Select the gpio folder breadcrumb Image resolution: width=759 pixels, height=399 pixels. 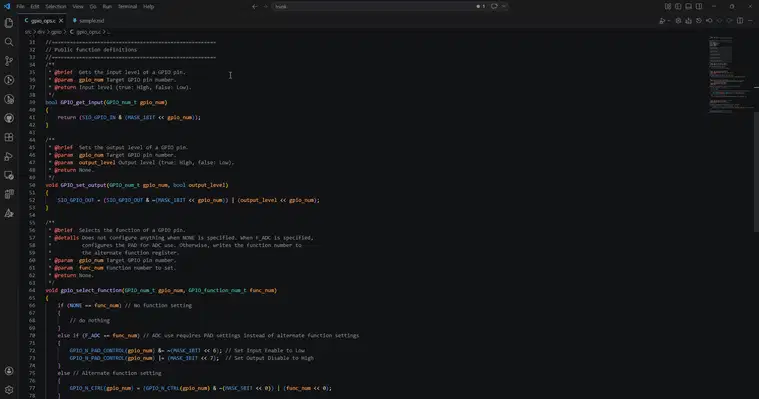tap(57, 32)
